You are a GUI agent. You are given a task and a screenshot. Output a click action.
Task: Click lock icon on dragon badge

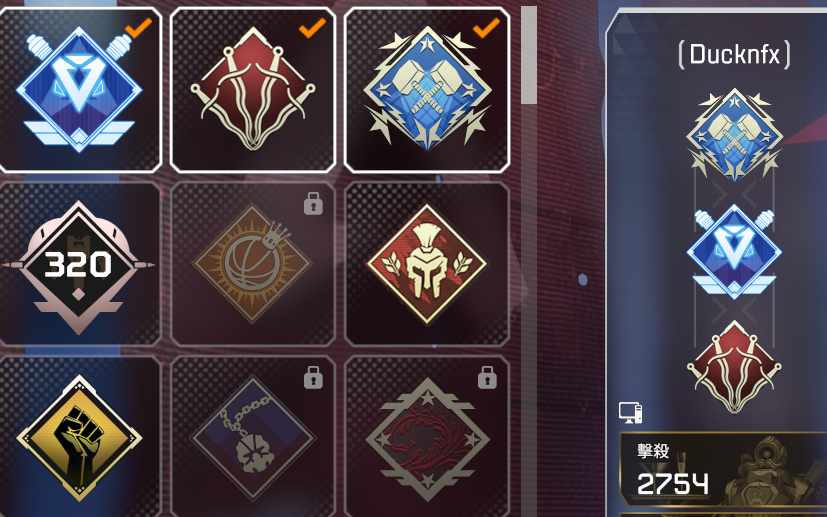[487, 378]
